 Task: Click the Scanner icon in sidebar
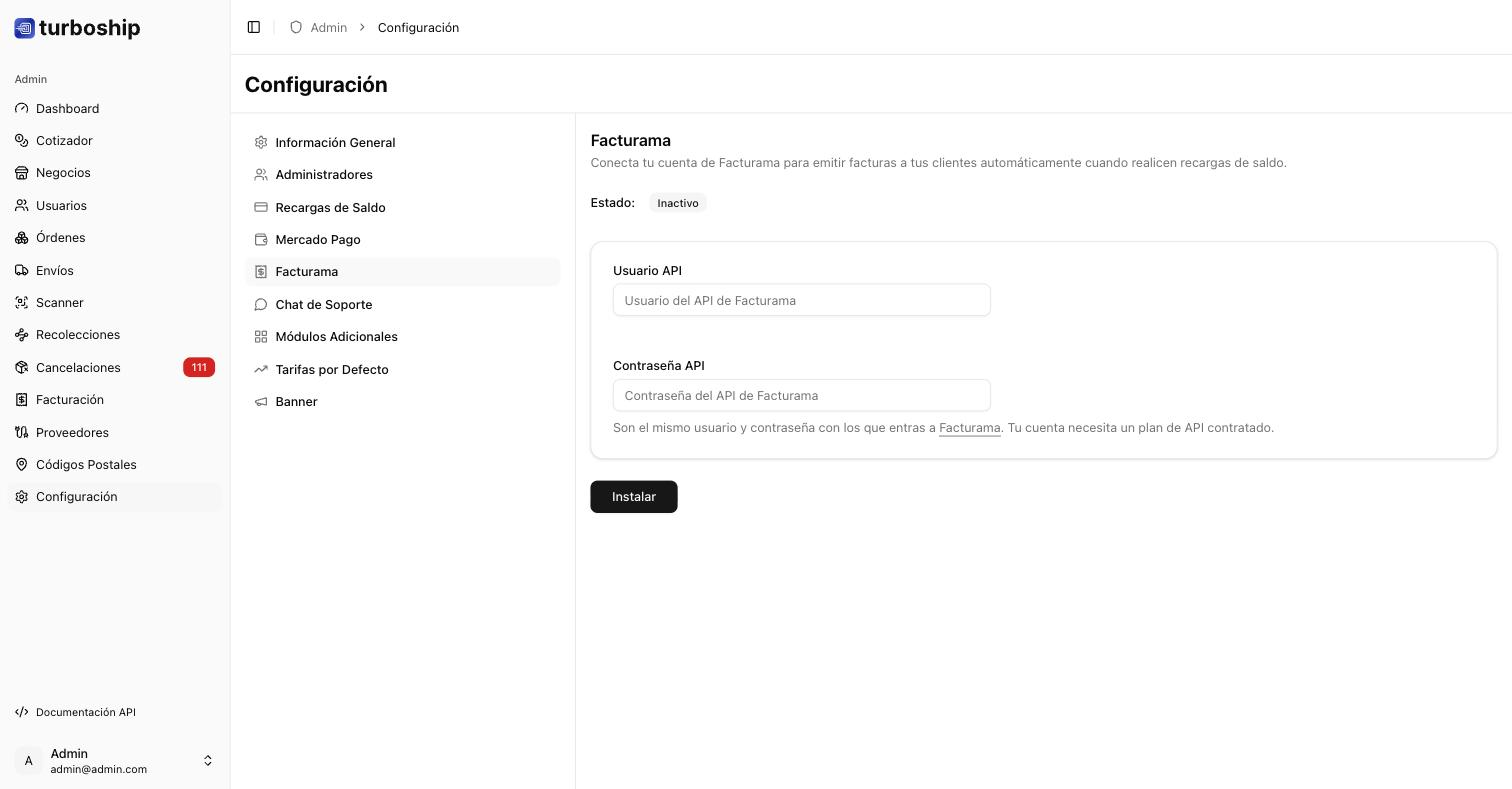(21, 302)
